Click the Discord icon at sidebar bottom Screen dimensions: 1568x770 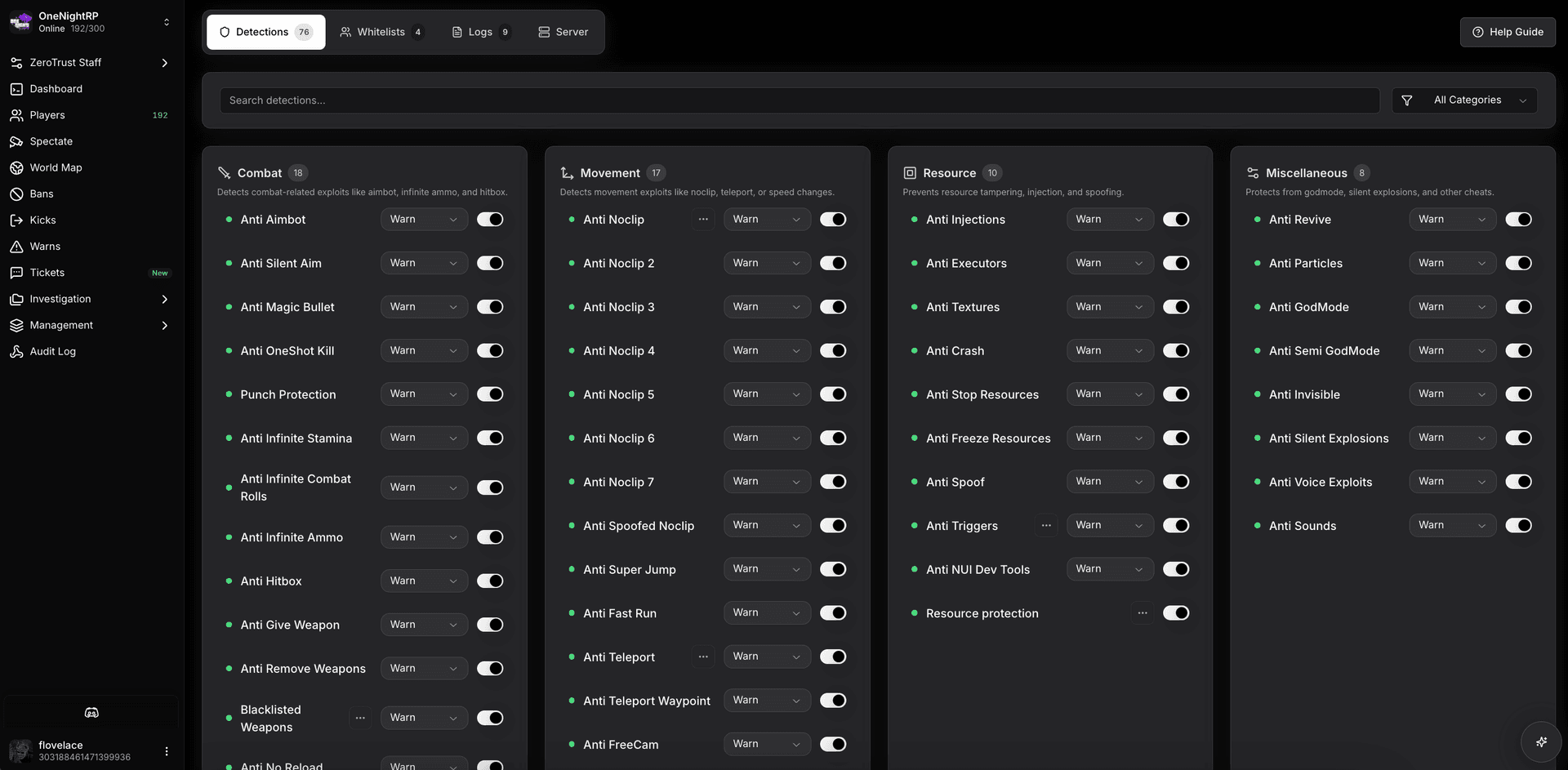[x=91, y=713]
